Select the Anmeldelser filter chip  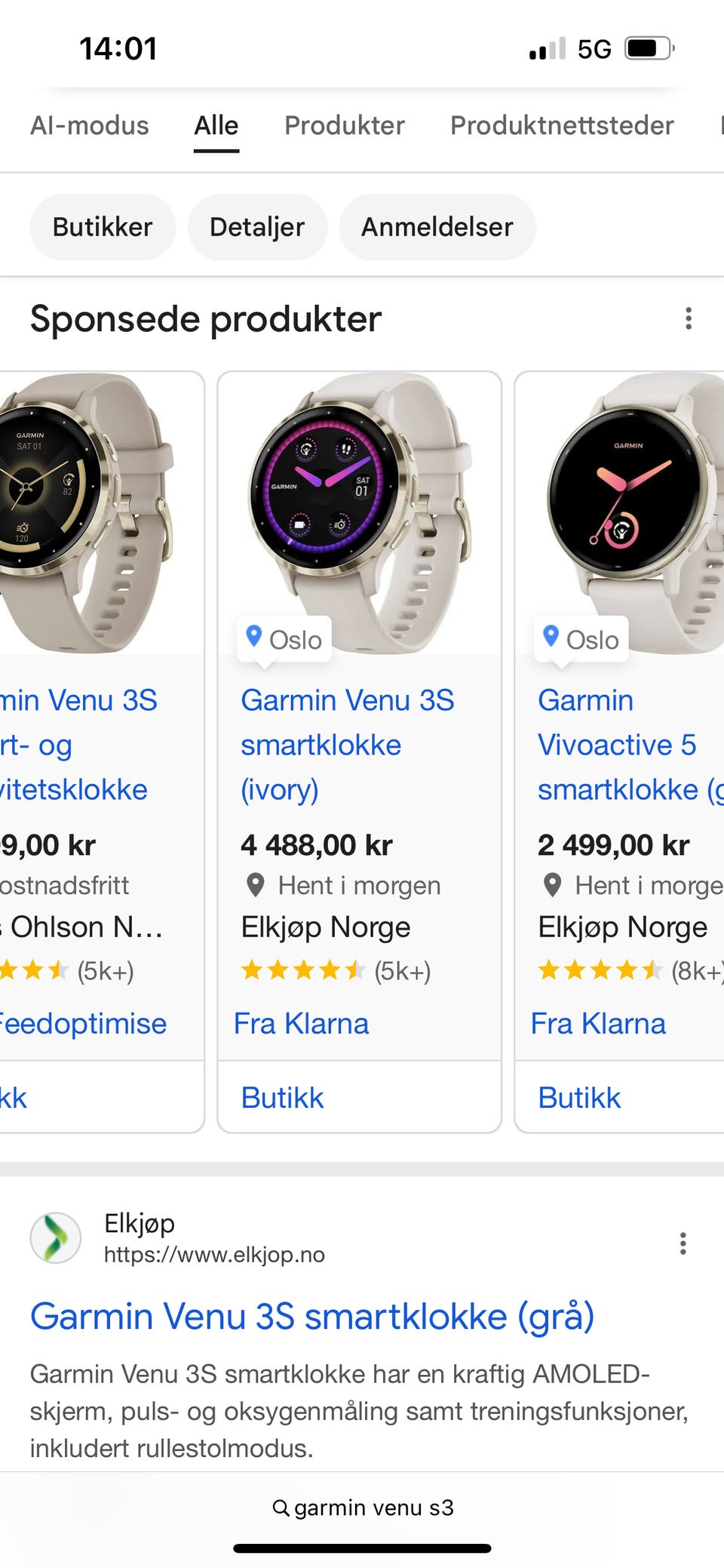pyautogui.click(x=437, y=227)
